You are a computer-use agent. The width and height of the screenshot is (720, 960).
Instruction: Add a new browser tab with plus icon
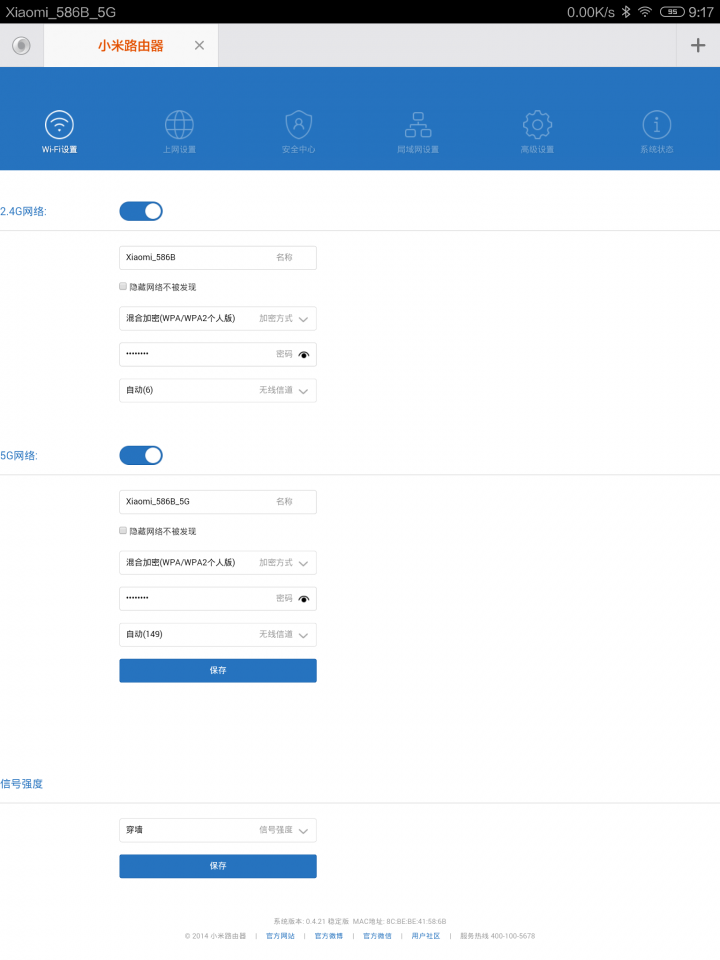[698, 45]
